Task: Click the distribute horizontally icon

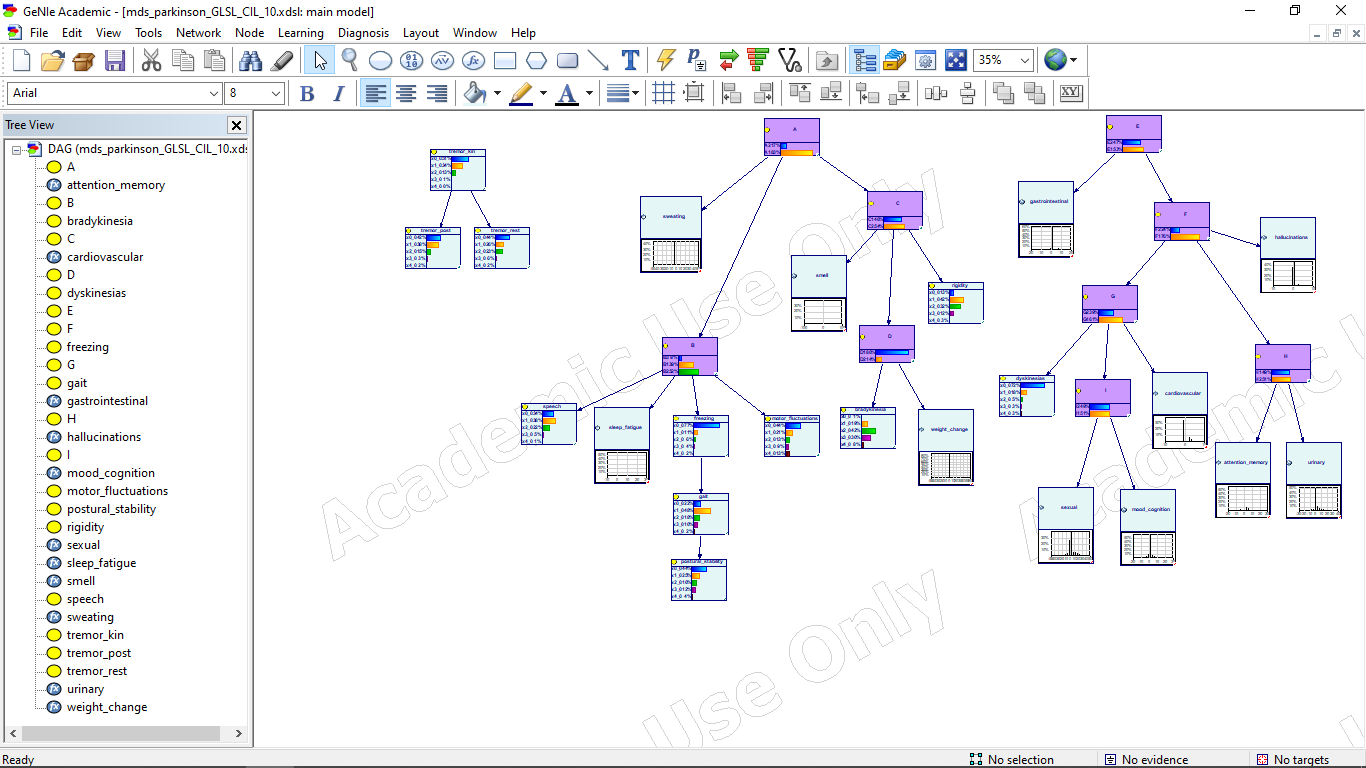Action: 936,93
